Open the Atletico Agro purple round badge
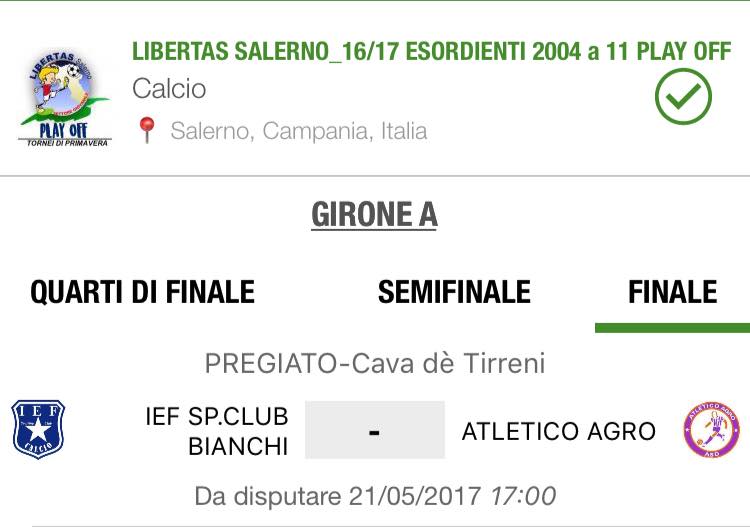The height and width of the screenshot is (528, 750). pos(711,429)
